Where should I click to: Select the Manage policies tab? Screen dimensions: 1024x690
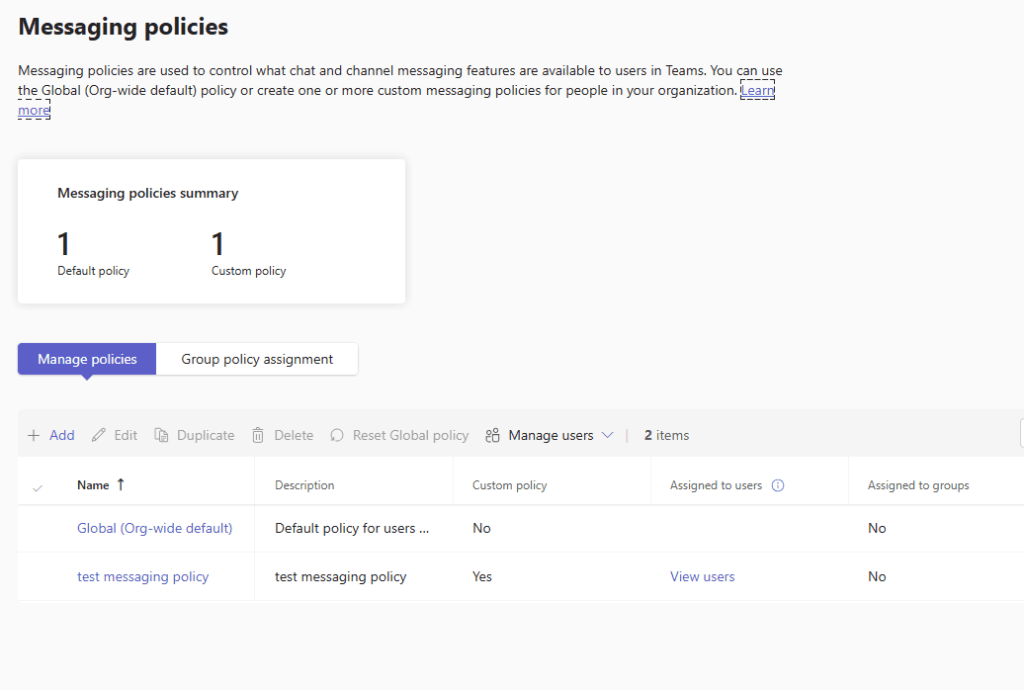pyautogui.click(x=87, y=359)
